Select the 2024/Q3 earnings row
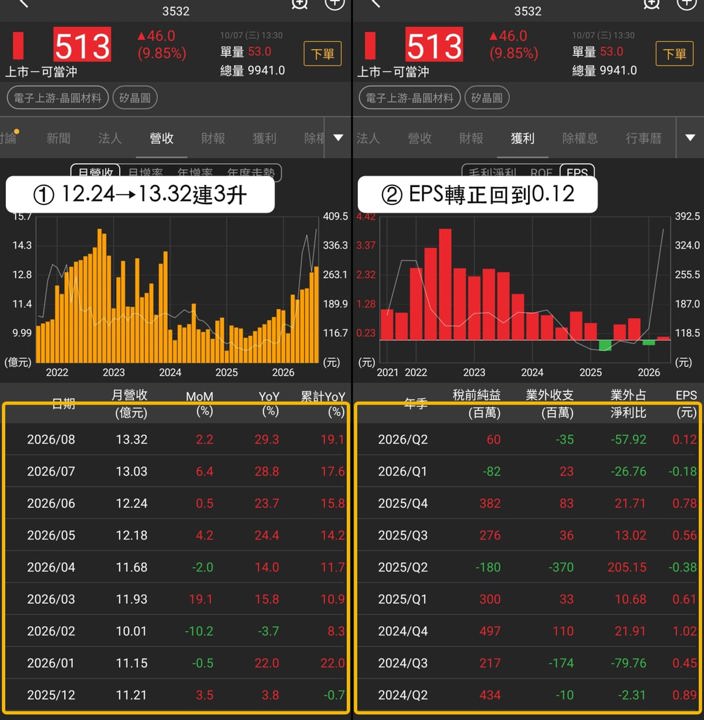The height and width of the screenshot is (720, 704). click(528, 663)
